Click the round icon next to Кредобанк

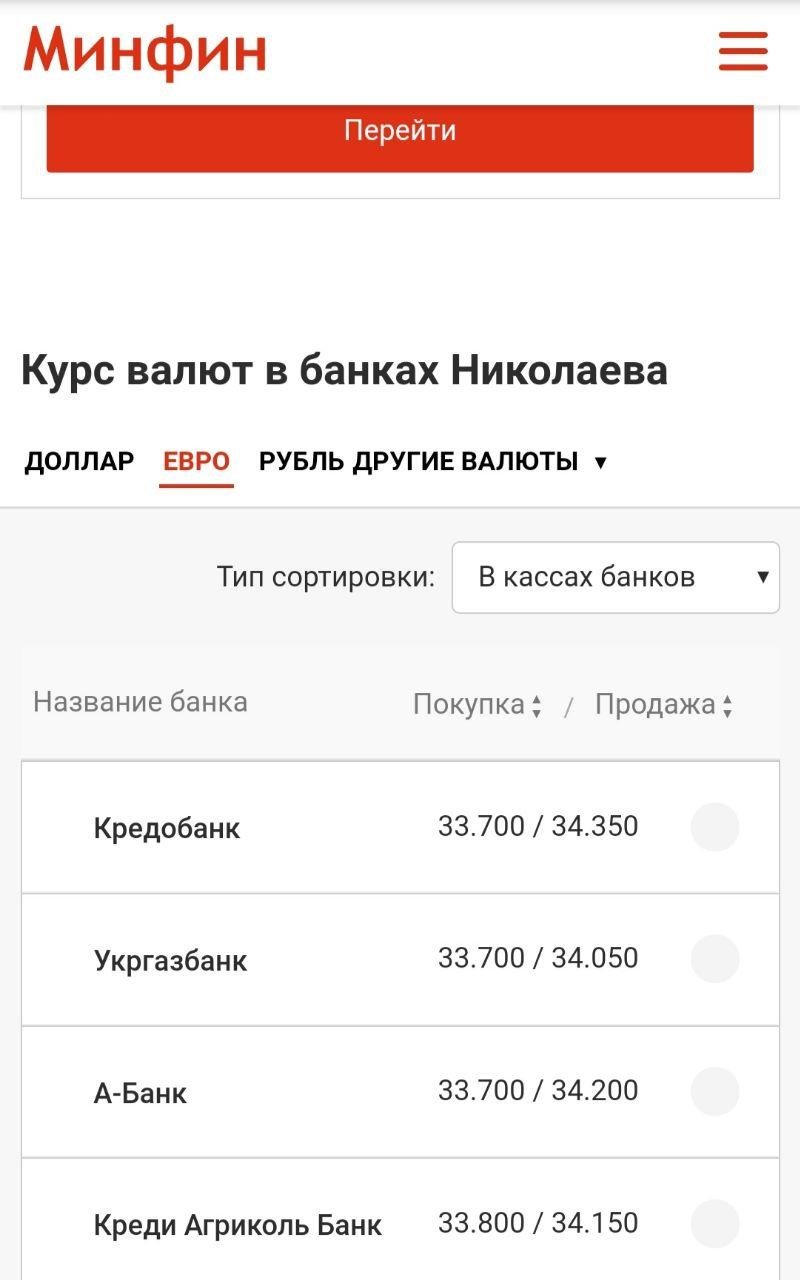(x=715, y=827)
